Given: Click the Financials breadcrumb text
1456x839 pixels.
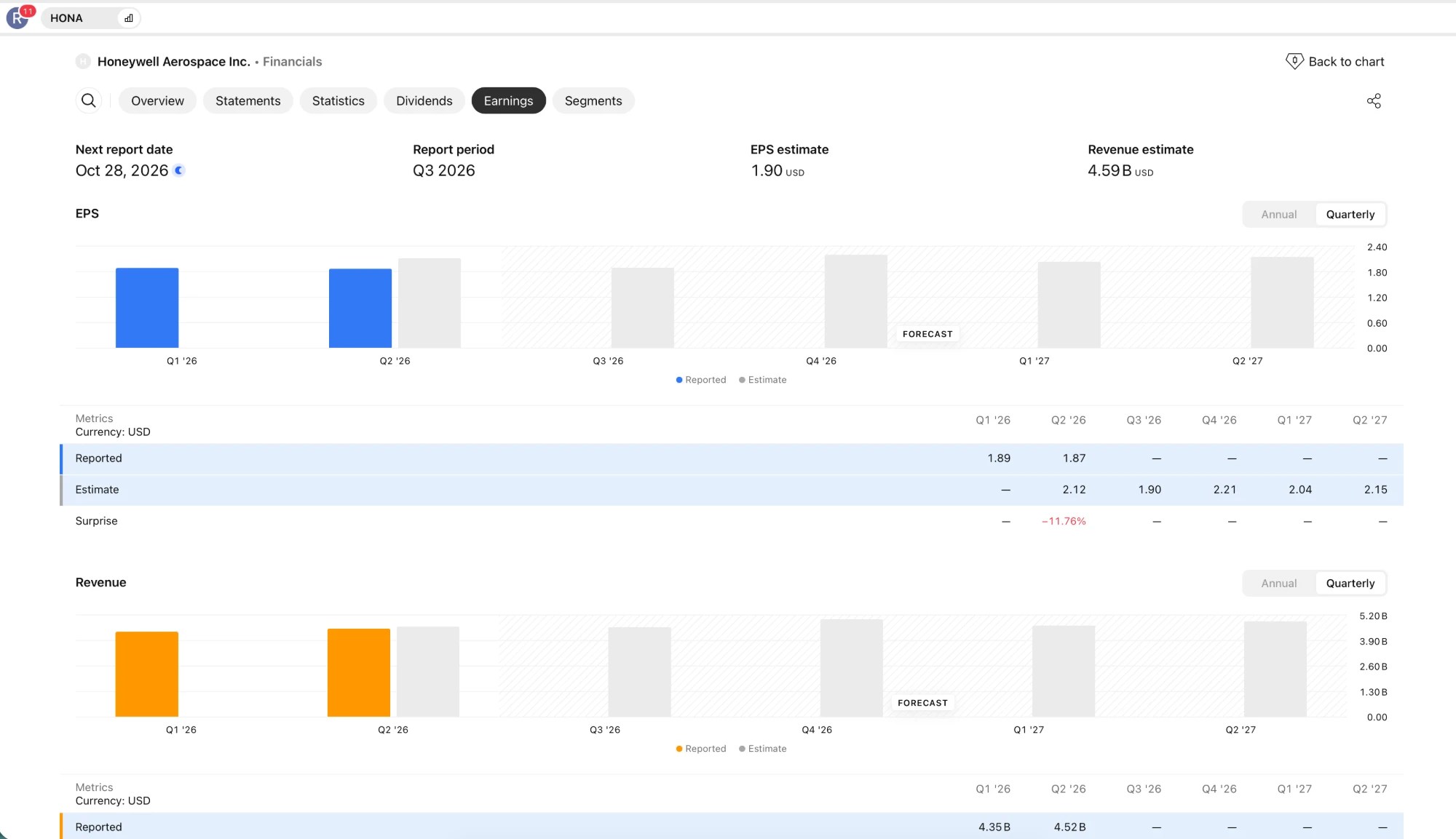Looking at the screenshot, I should click(293, 62).
